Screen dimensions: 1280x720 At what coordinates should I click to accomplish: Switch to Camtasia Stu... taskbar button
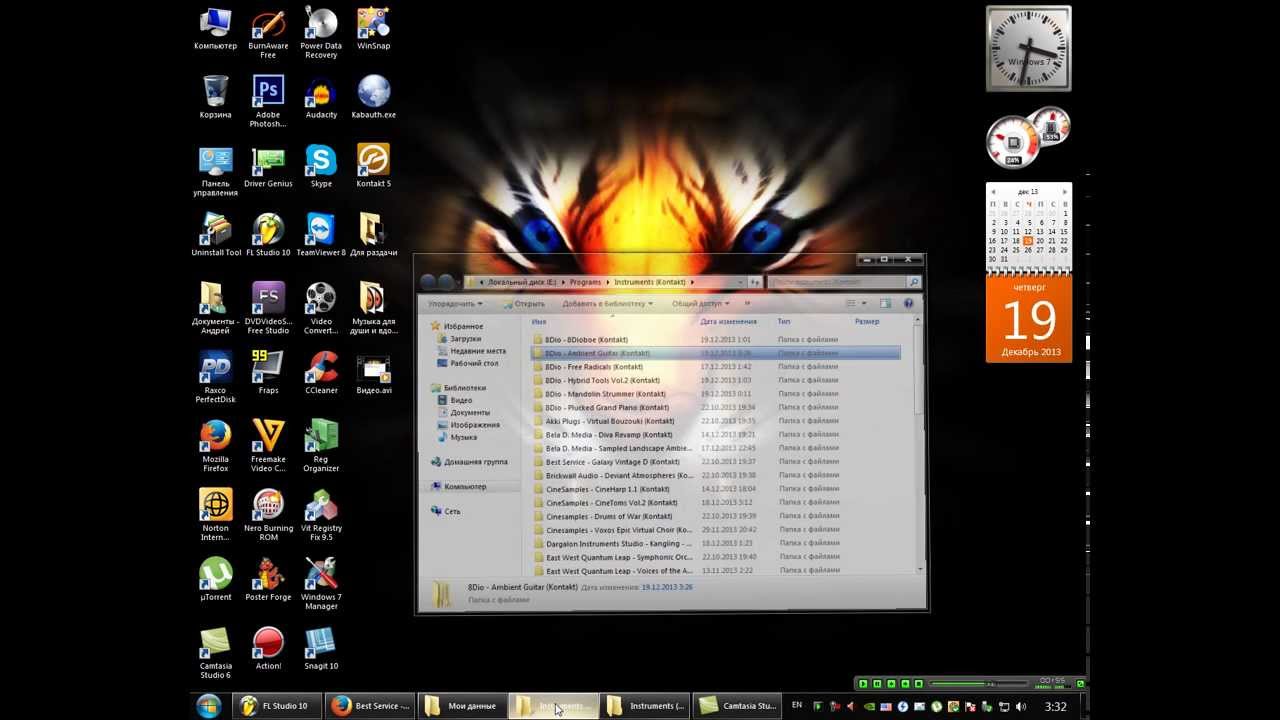[739, 706]
